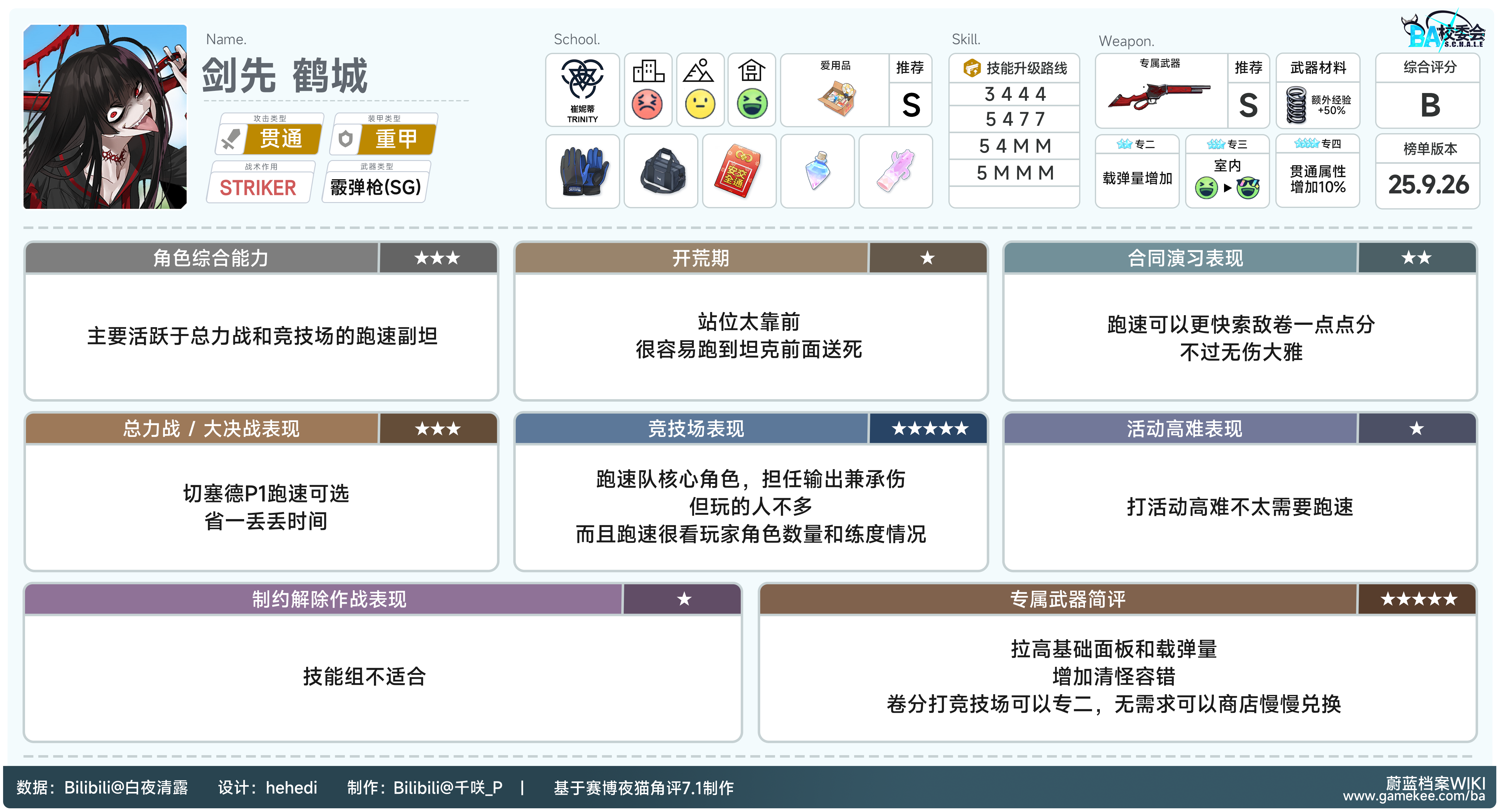Click the red angry mood face
1500x812 pixels.
[x=647, y=105]
